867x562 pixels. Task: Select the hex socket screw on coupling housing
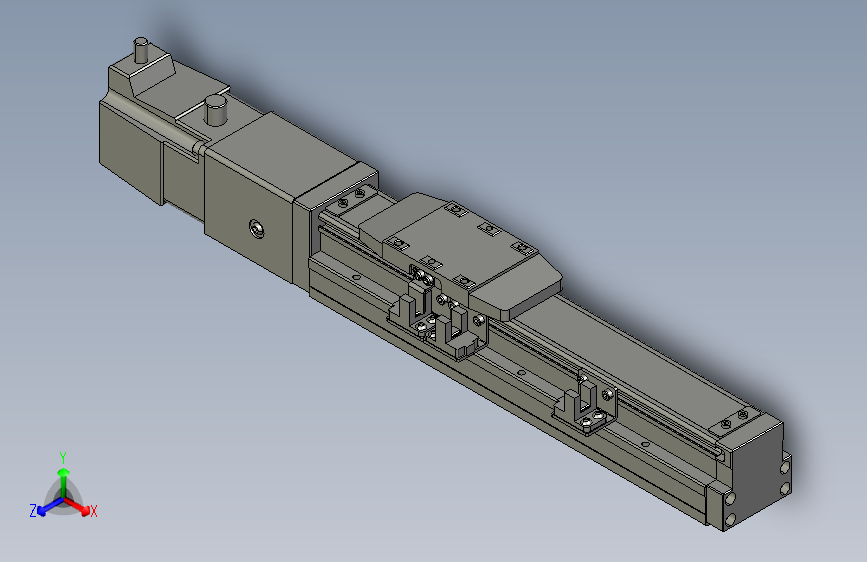point(256,228)
